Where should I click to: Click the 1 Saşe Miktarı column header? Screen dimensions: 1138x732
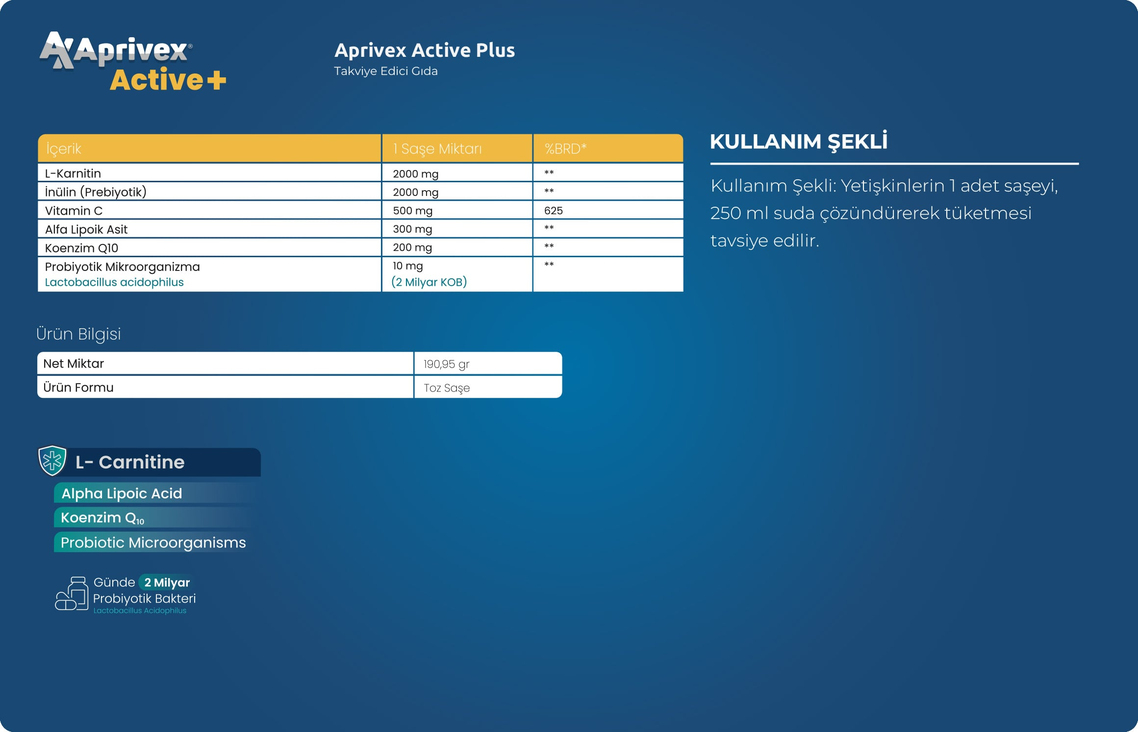point(437,149)
